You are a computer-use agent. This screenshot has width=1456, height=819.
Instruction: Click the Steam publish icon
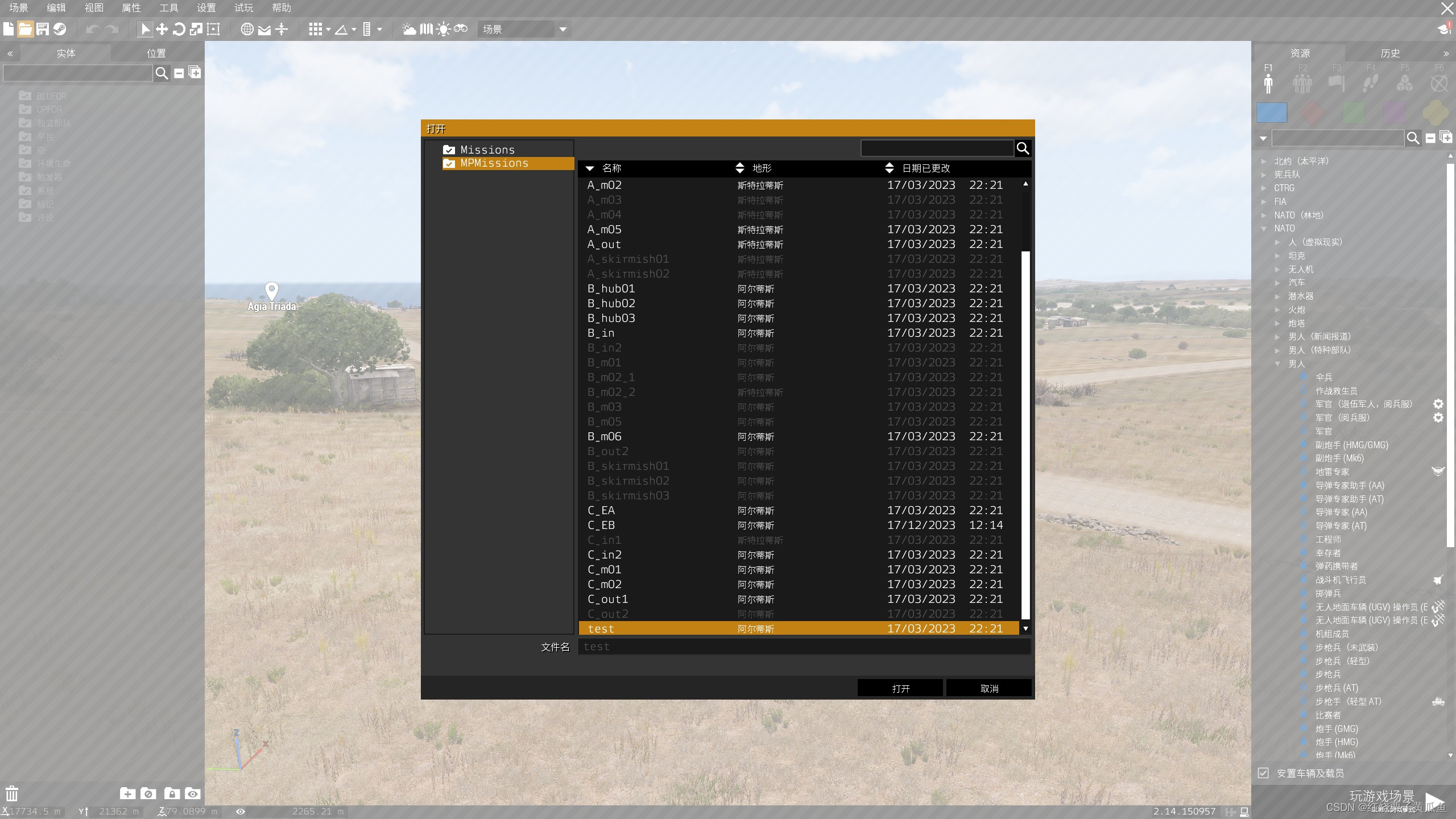pyautogui.click(x=60, y=29)
